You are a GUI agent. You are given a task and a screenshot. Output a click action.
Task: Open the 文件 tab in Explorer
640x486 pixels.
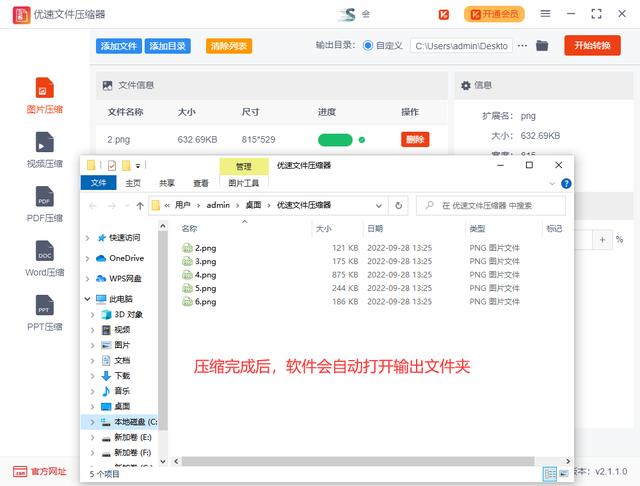[x=98, y=183]
